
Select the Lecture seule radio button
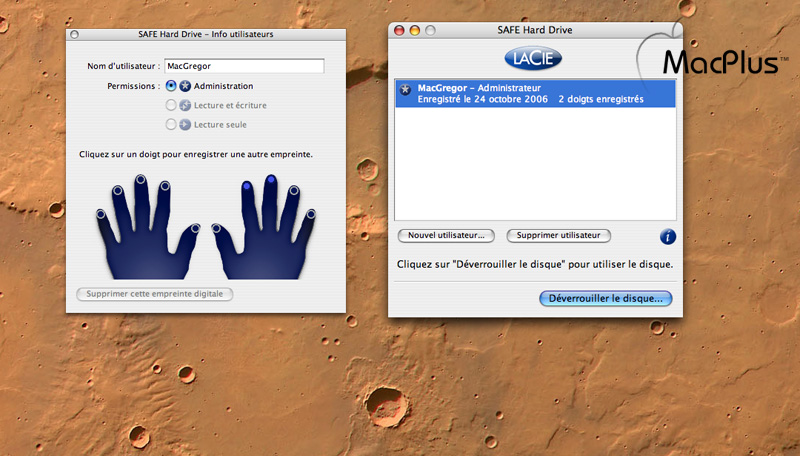[171, 124]
